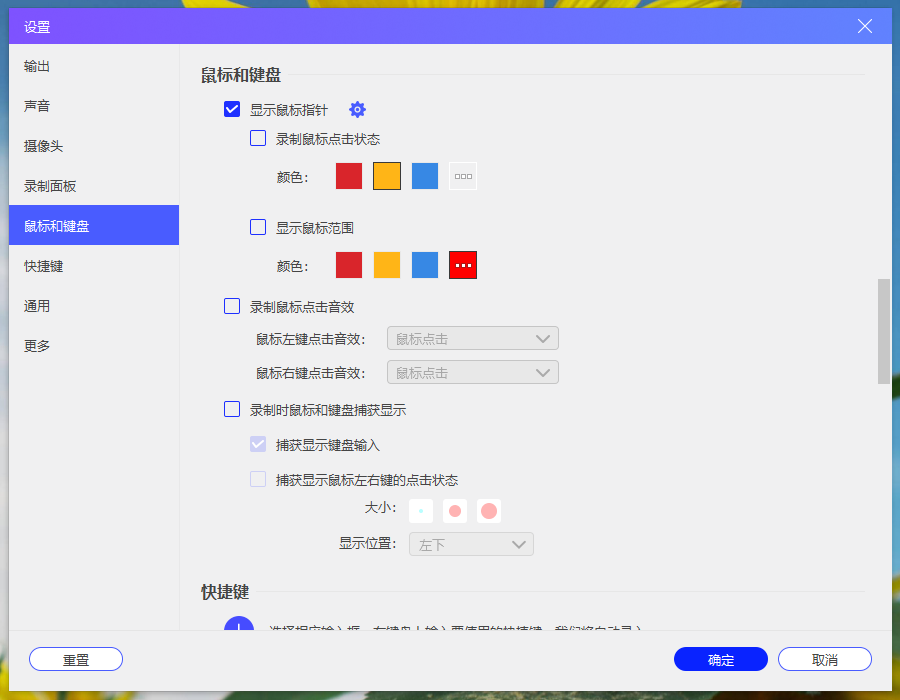Enable 录制鼠标点击状态 option
900x700 pixels.
[257, 139]
